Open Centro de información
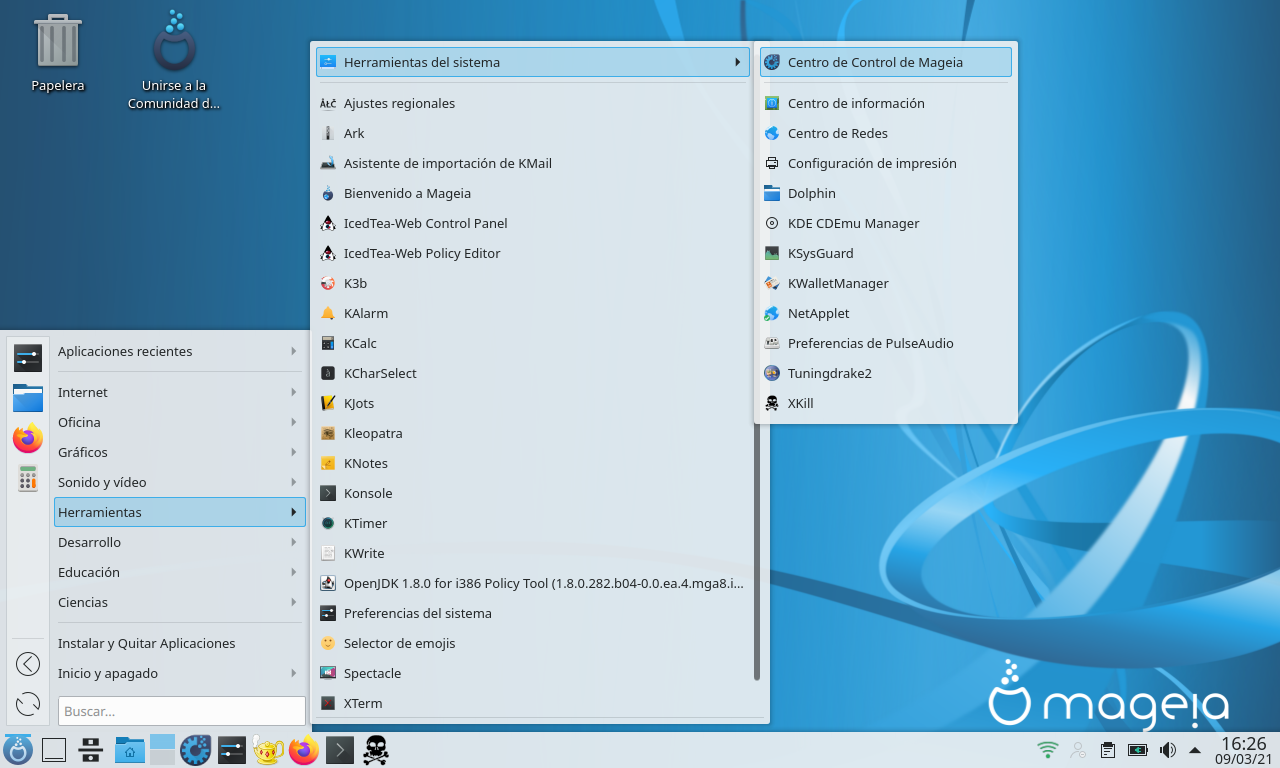The width and height of the screenshot is (1280, 768). pyautogui.click(x=885, y=103)
